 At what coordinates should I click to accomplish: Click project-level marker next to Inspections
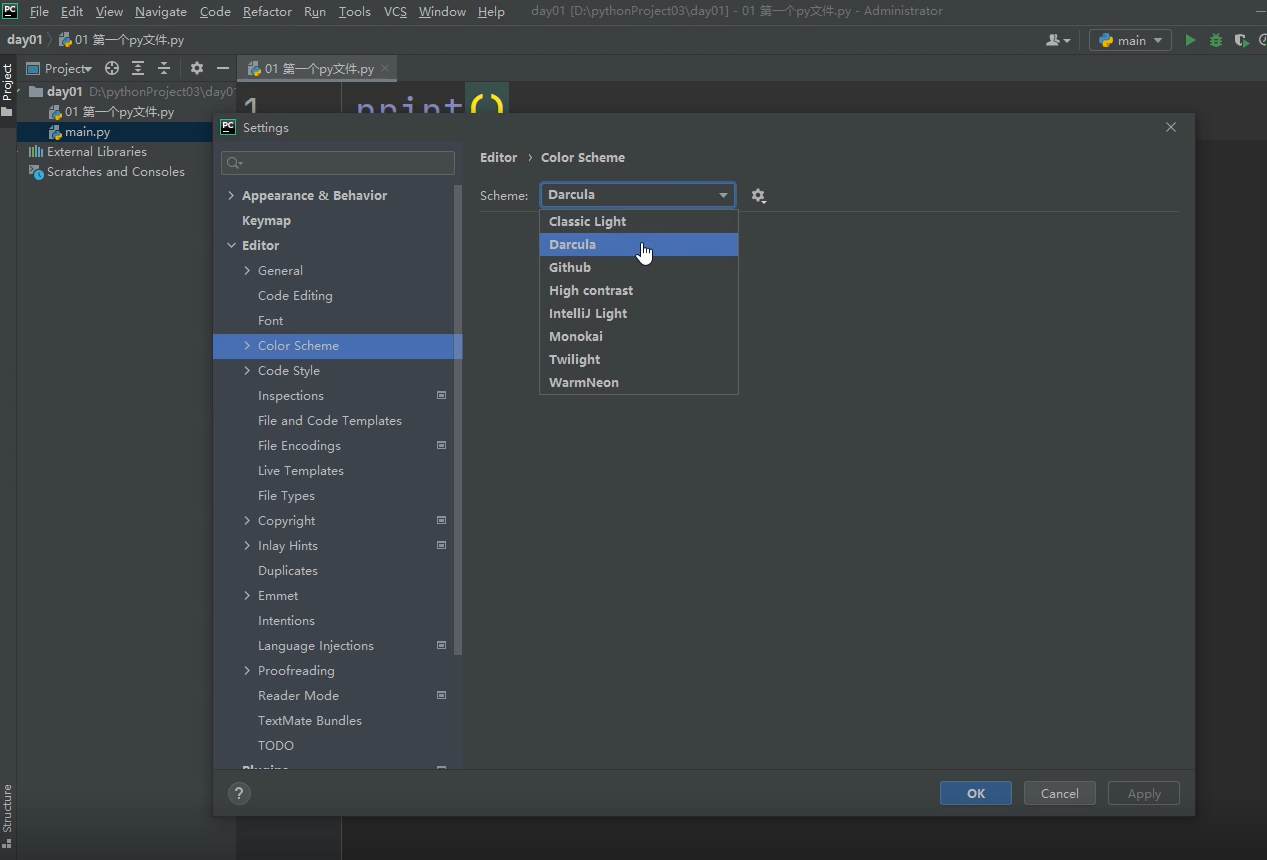click(441, 395)
